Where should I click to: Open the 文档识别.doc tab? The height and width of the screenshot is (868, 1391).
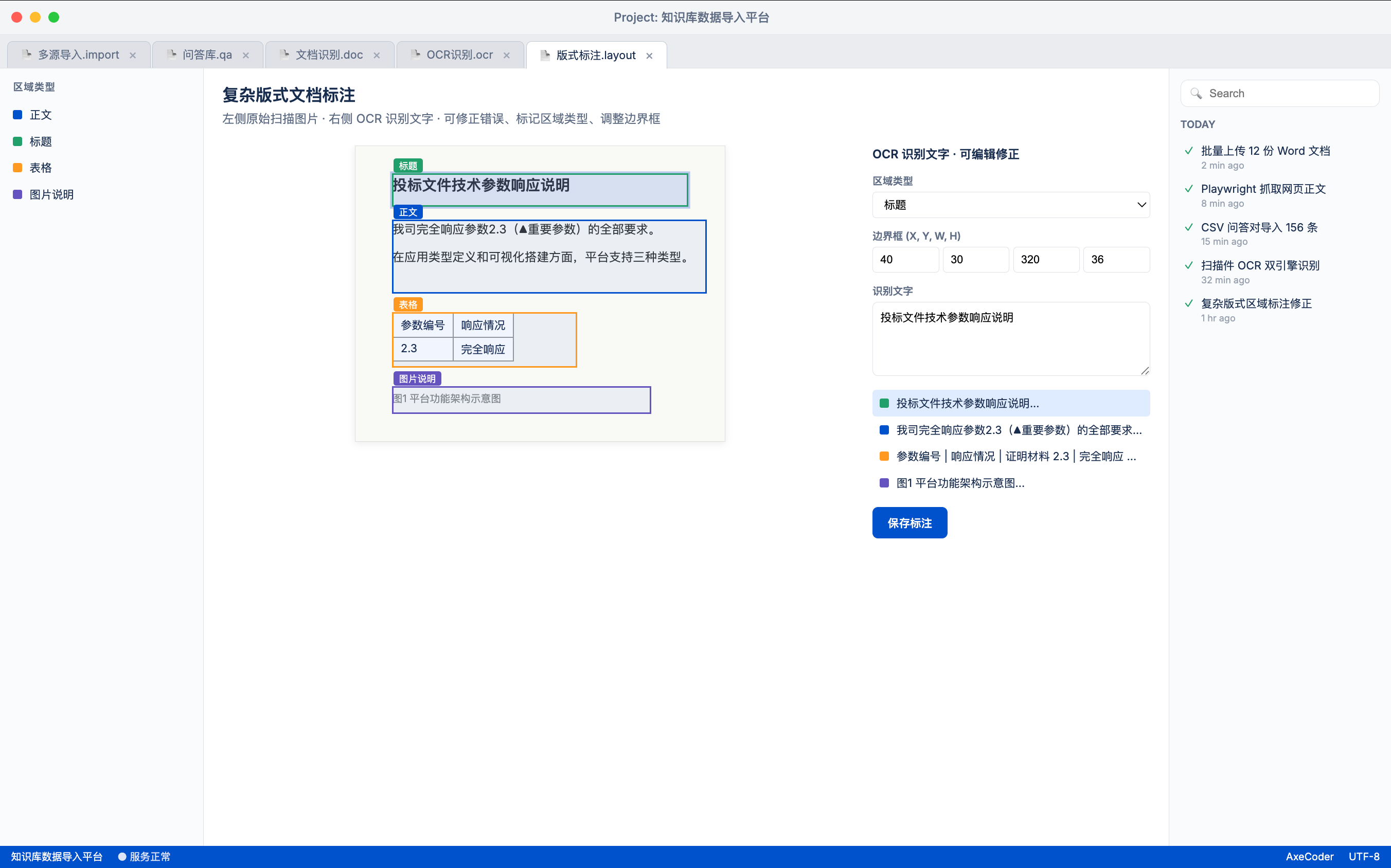[x=330, y=55]
